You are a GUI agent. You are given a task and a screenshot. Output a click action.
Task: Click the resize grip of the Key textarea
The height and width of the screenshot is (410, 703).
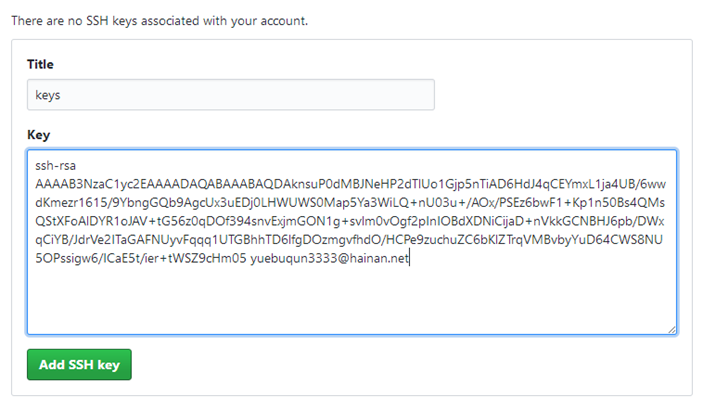pos(671,330)
